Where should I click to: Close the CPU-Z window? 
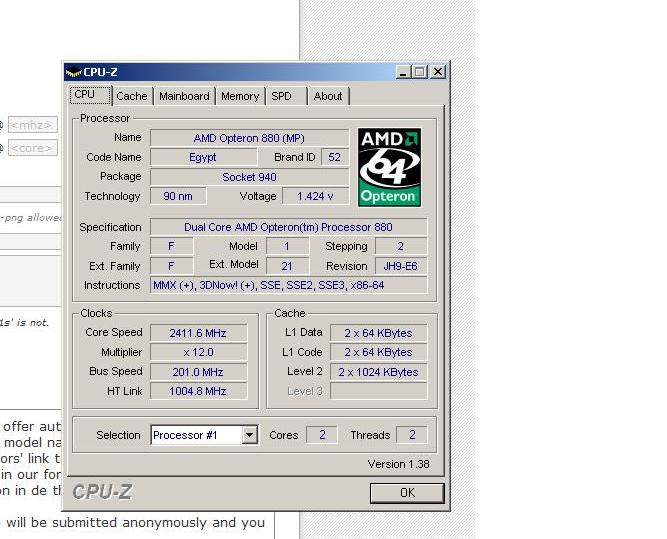(438, 72)
